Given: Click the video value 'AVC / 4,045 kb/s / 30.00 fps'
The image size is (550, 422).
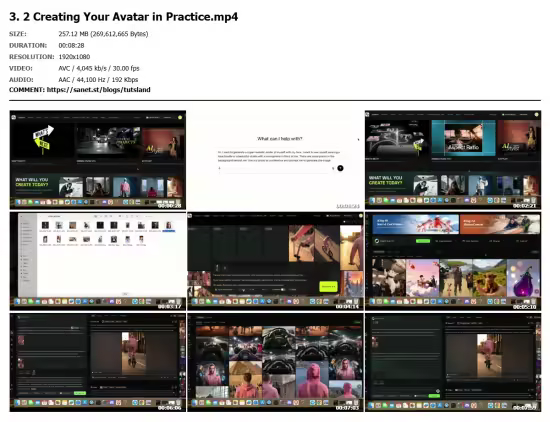Looking at the screenshot, I should [99, 68].
